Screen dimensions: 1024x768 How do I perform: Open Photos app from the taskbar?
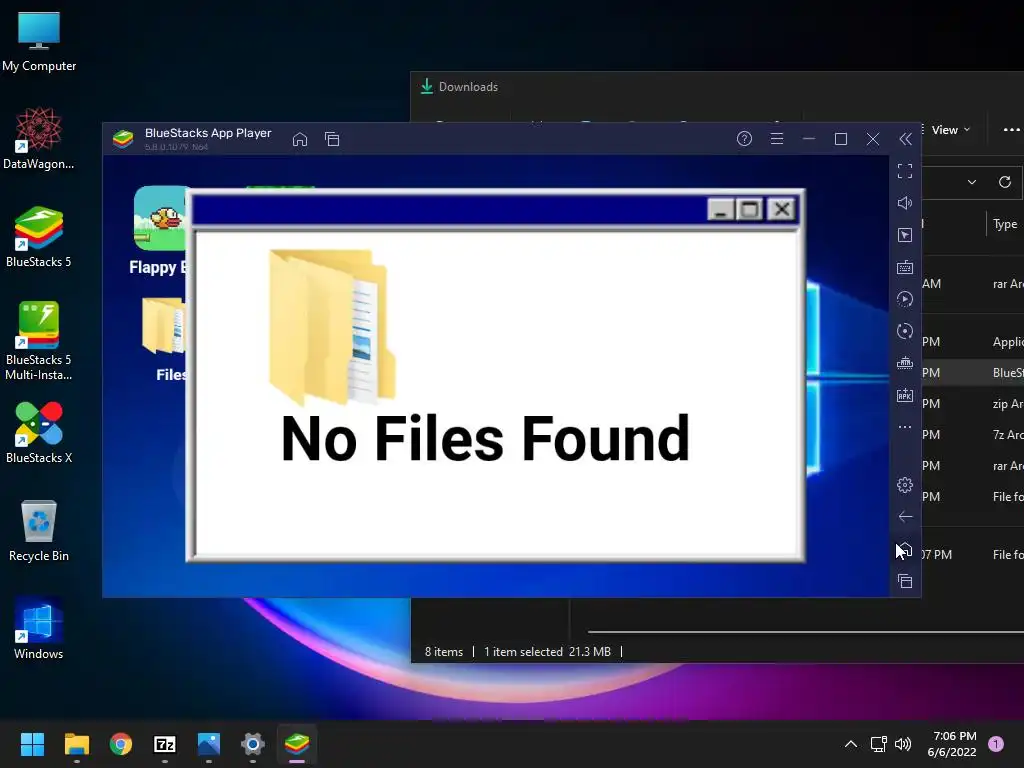(209, 744)
